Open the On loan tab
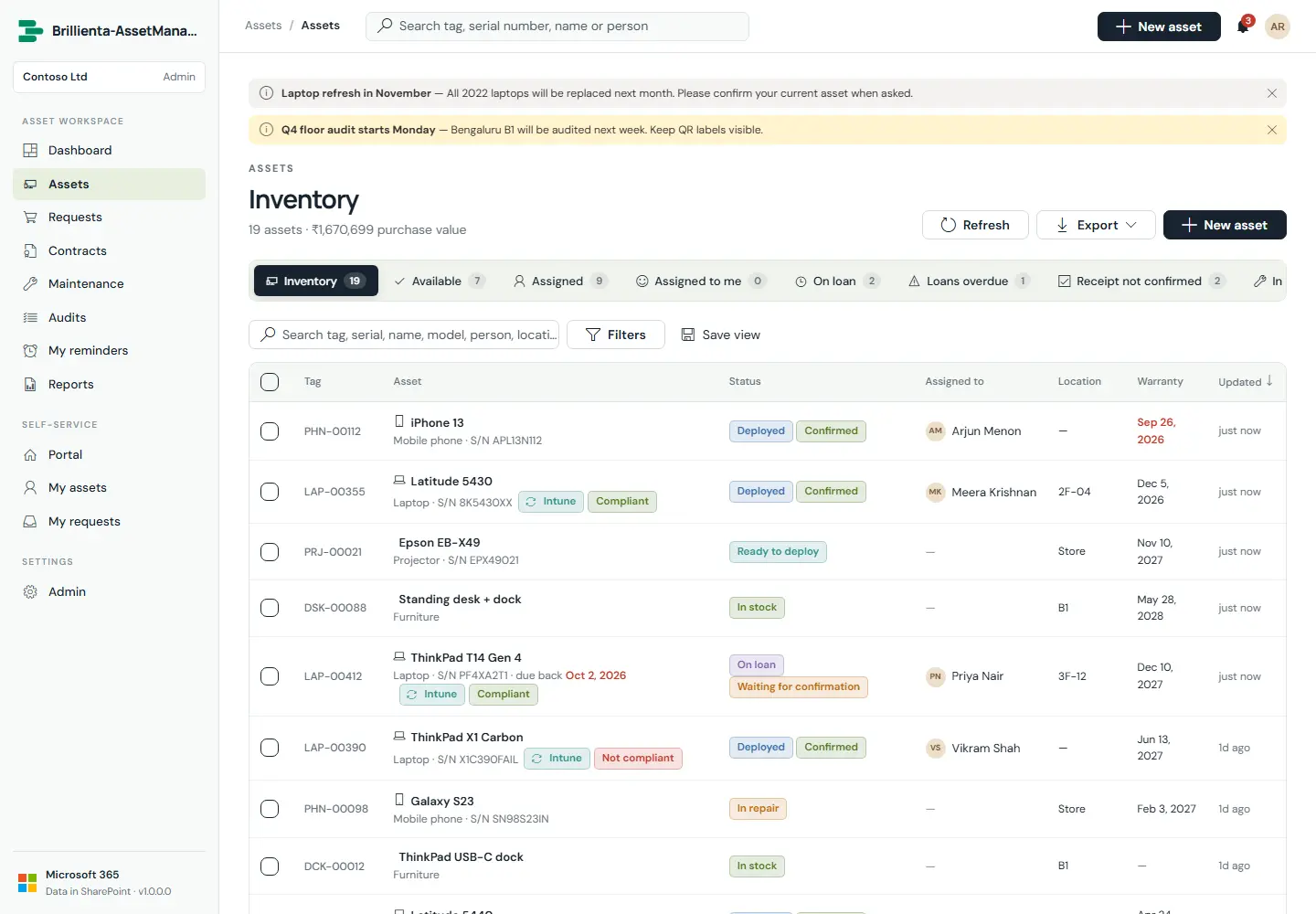This screenshot has height=914, width=1316. 837,282
